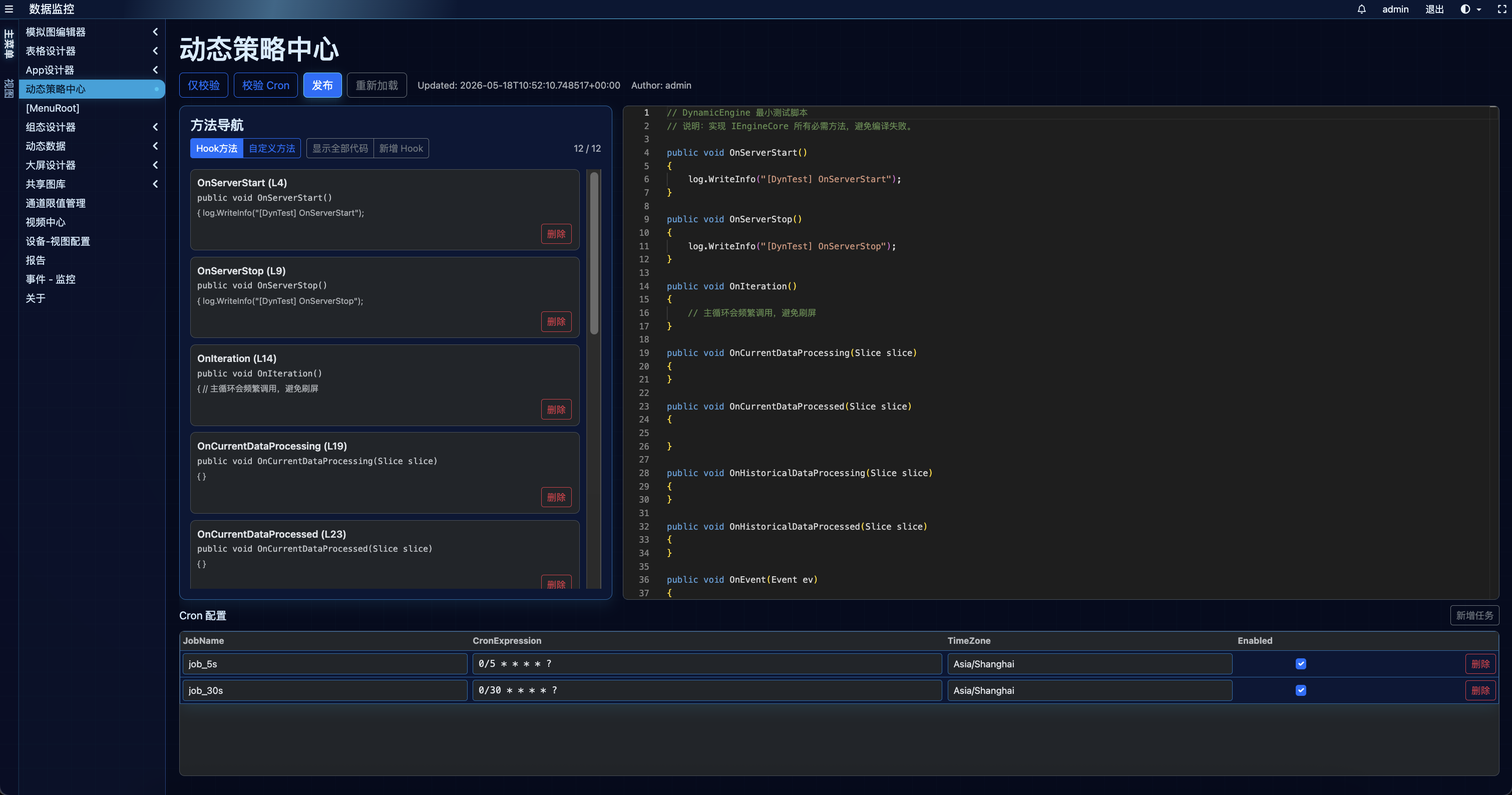Click the JobName column header
The image size is (1512, 795).
(x=203, y=641)
